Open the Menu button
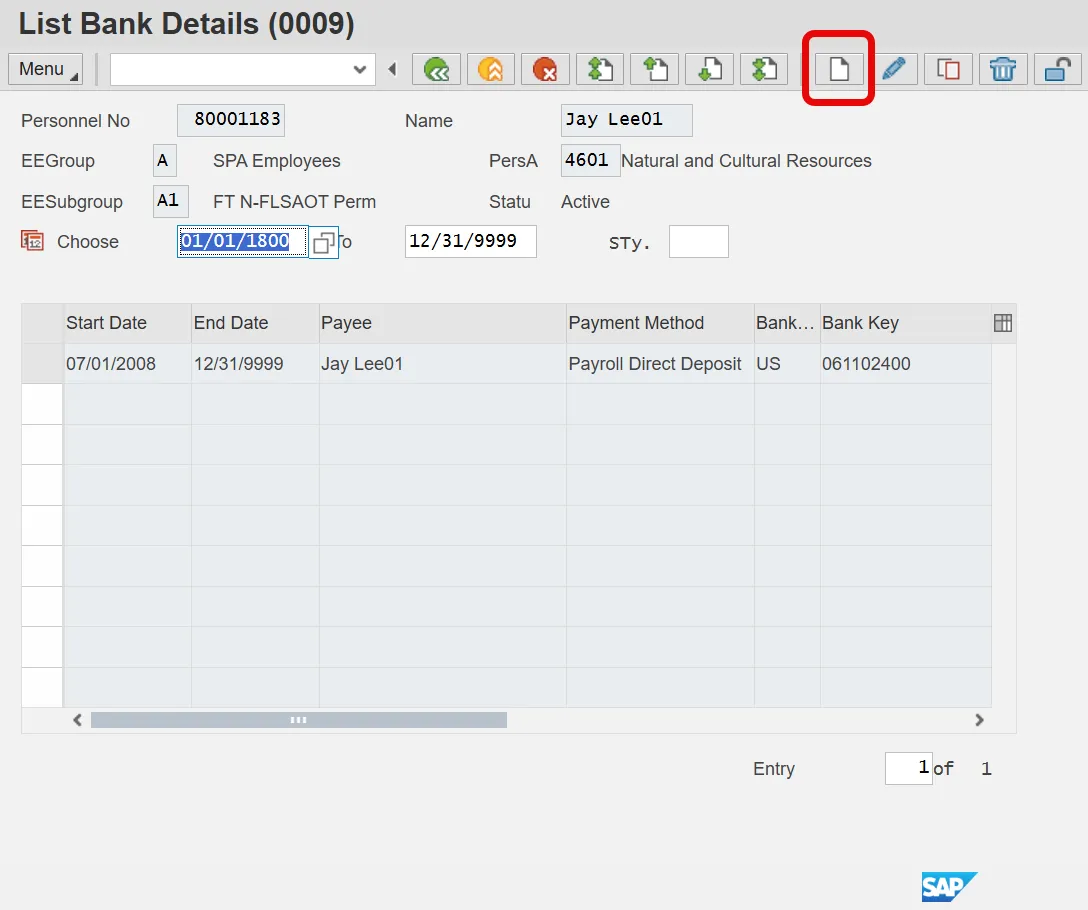This screenshot has height=910, width=1088. [x=45, y=69]
